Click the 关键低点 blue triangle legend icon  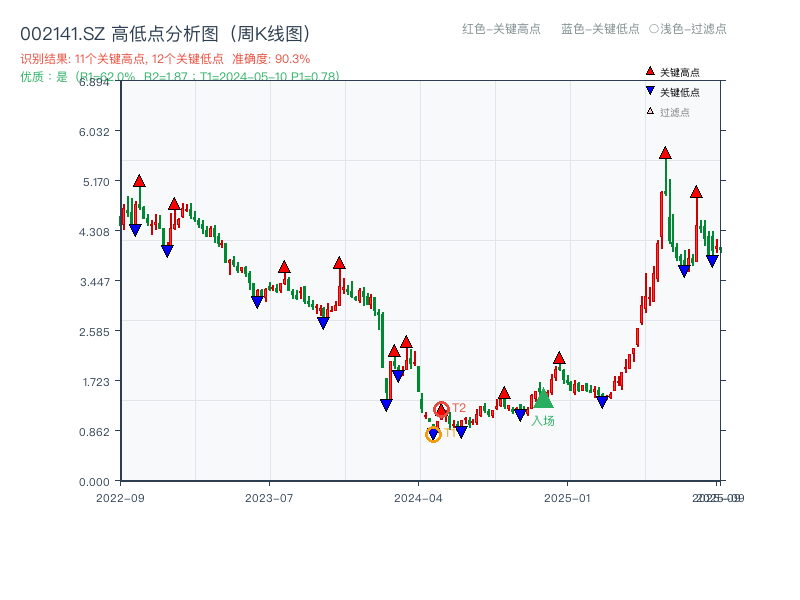tap(648, 88)
